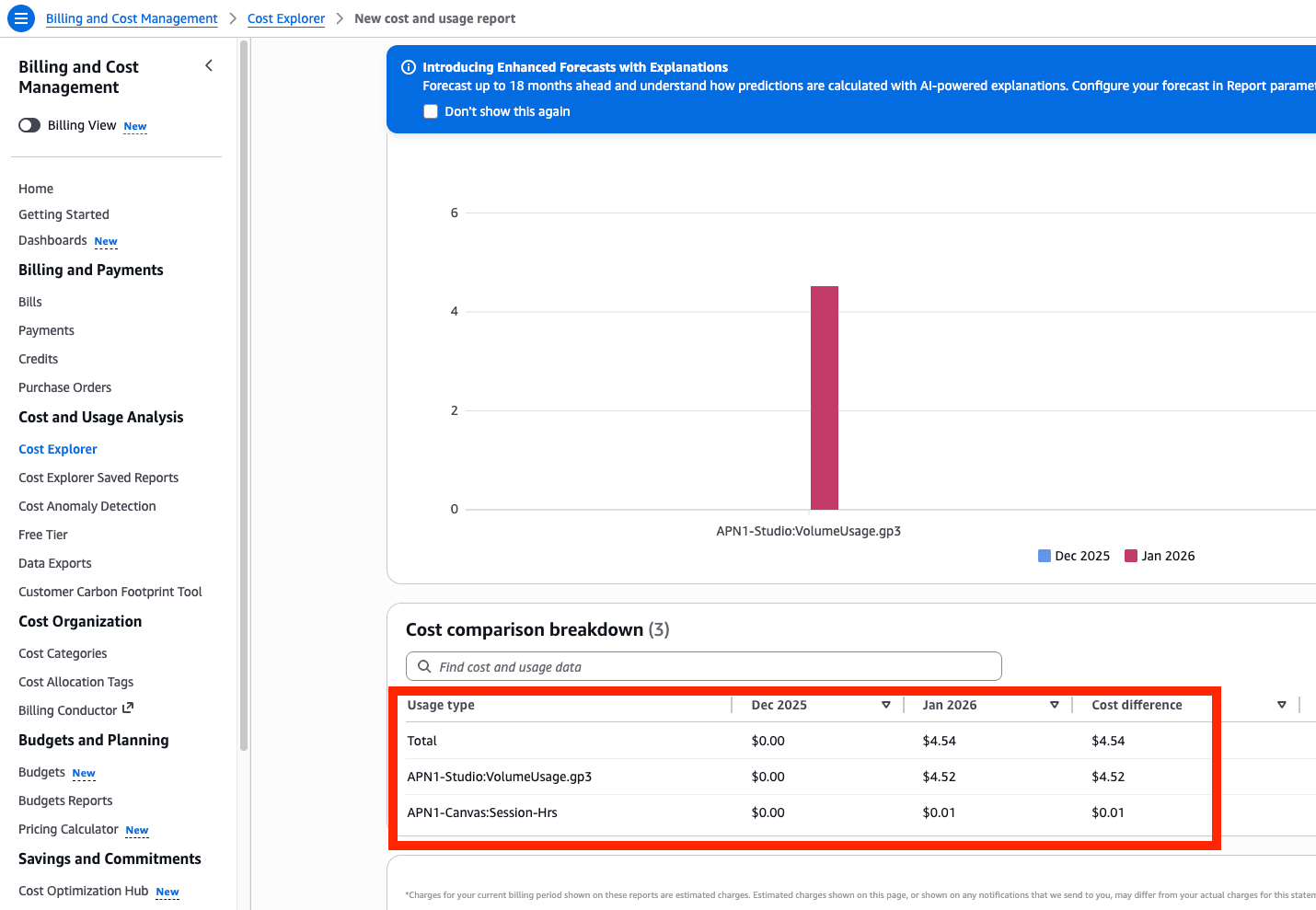Collapse the Billing side navigation panel
Screen dimensions: 1316x910
click(209, 65)
